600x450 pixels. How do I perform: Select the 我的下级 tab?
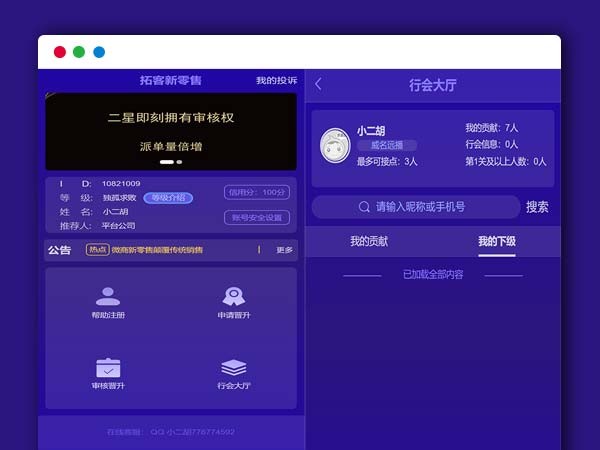[497, 242]
